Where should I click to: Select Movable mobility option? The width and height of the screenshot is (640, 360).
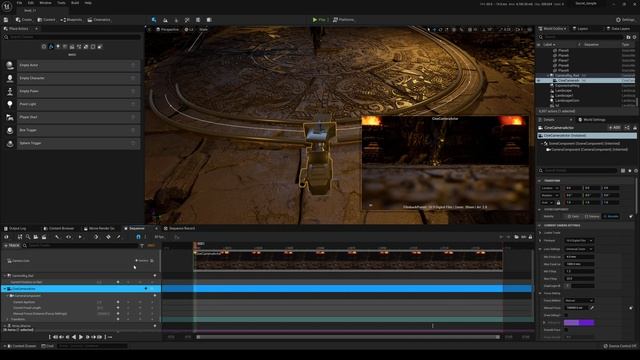click(x=611, y=216)
